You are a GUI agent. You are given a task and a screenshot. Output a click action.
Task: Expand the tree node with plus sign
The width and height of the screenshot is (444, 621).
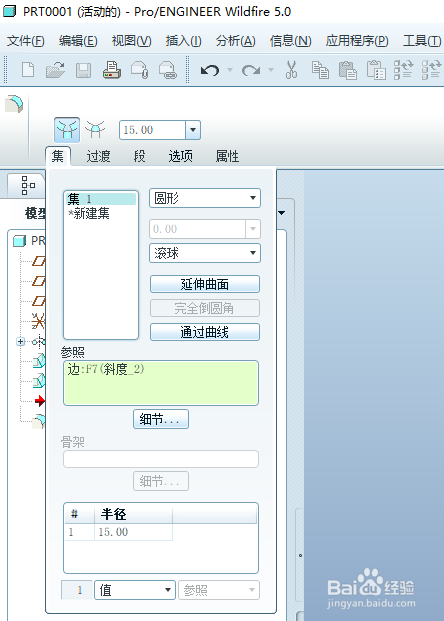[x=21, y=341]
